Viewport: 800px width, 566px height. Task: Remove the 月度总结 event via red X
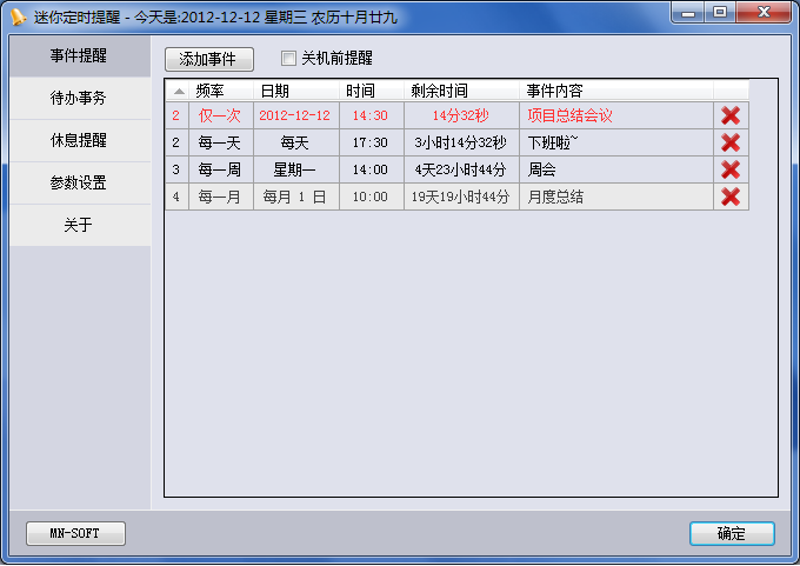tap(731, 197)
